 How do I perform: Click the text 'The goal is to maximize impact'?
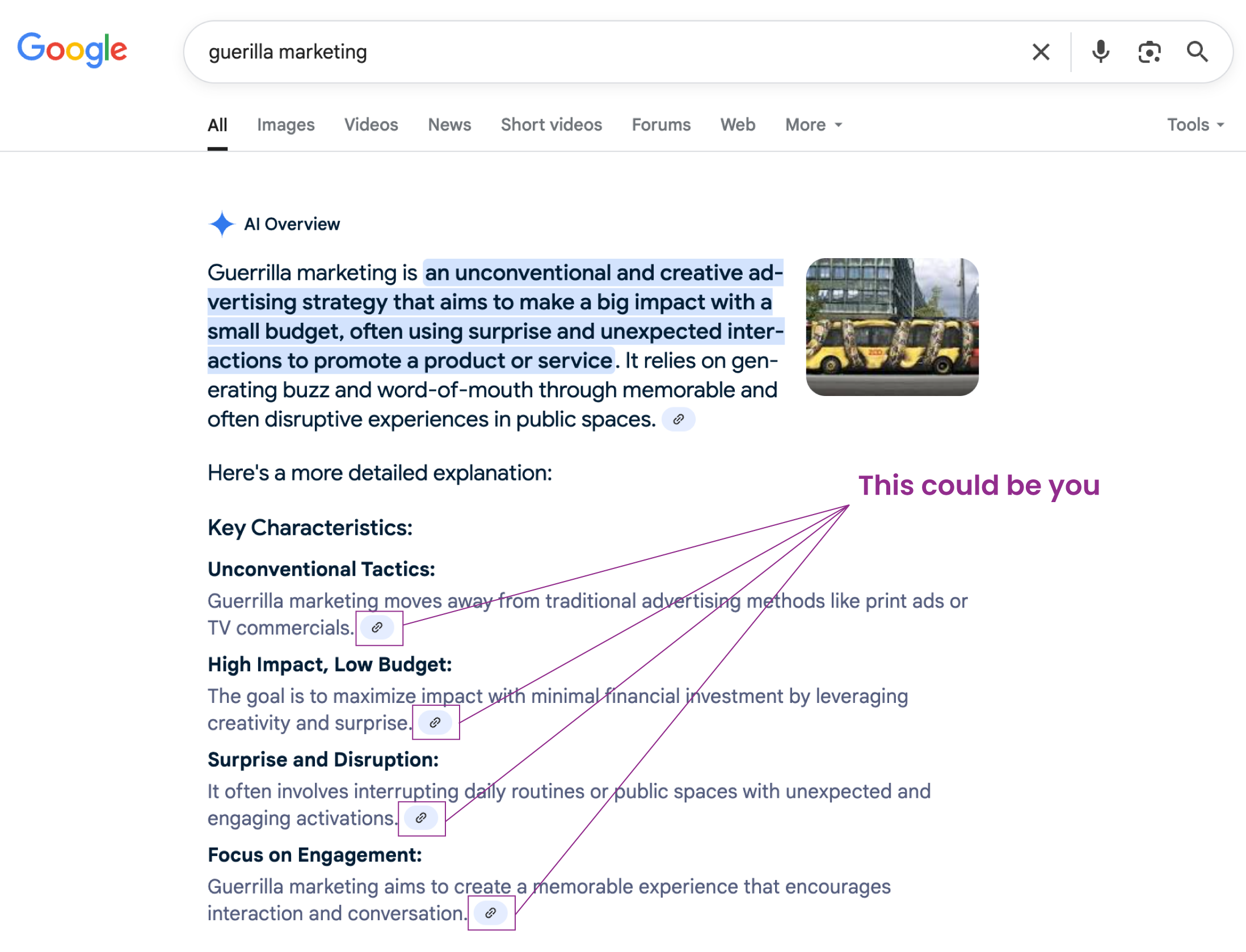(x=345, y=696)
